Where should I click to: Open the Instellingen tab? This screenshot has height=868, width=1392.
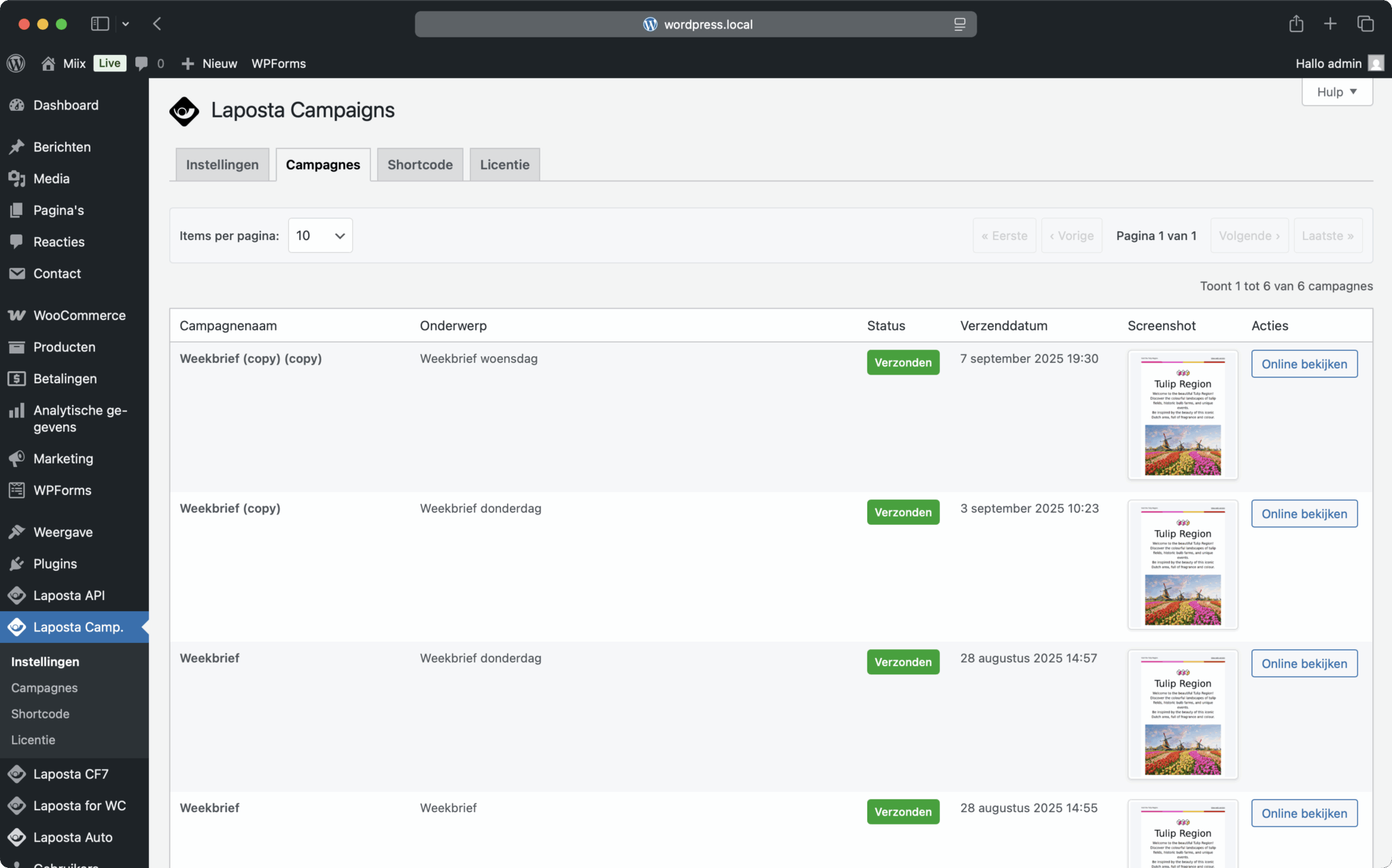click(x=222, y=164)
